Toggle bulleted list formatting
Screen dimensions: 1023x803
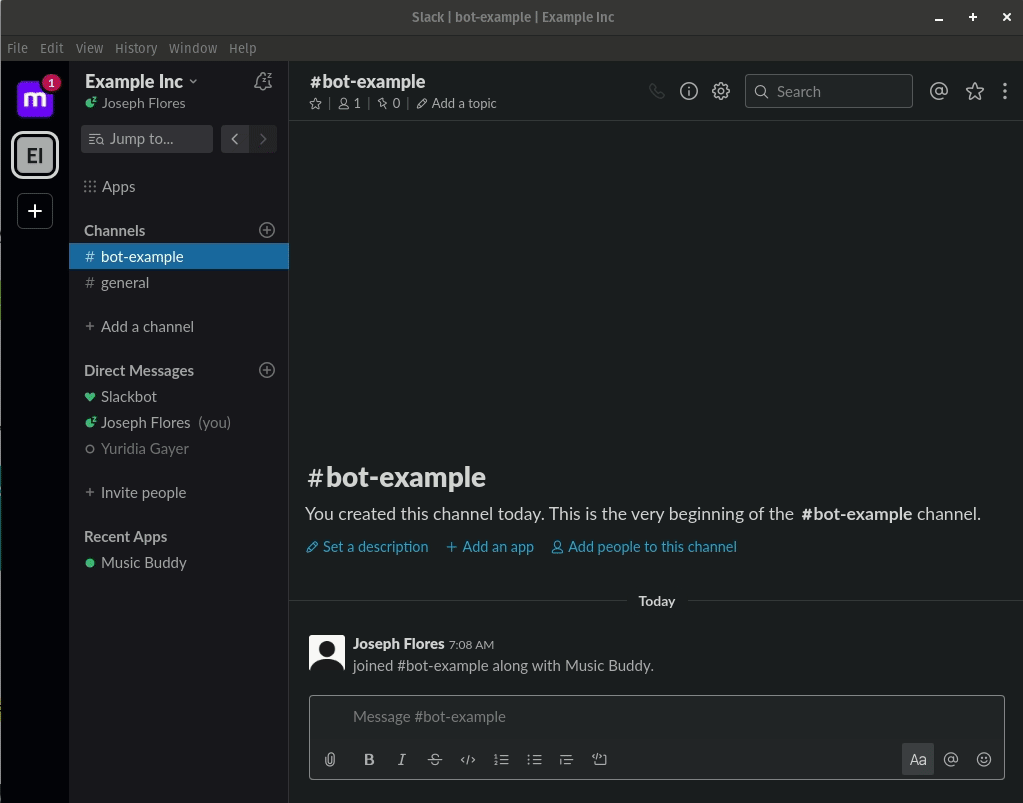point(534,759)
